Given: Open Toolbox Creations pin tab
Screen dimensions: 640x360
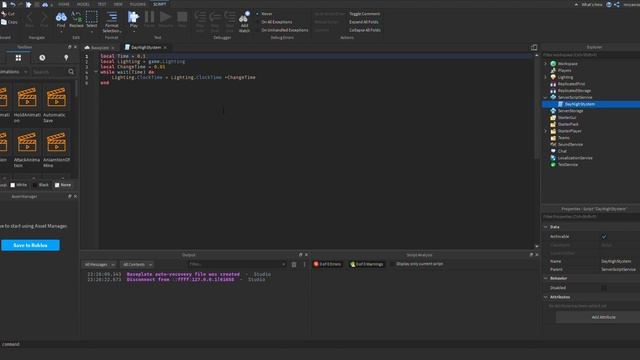Looking at the screenshot, I should [x=66, y=58].
